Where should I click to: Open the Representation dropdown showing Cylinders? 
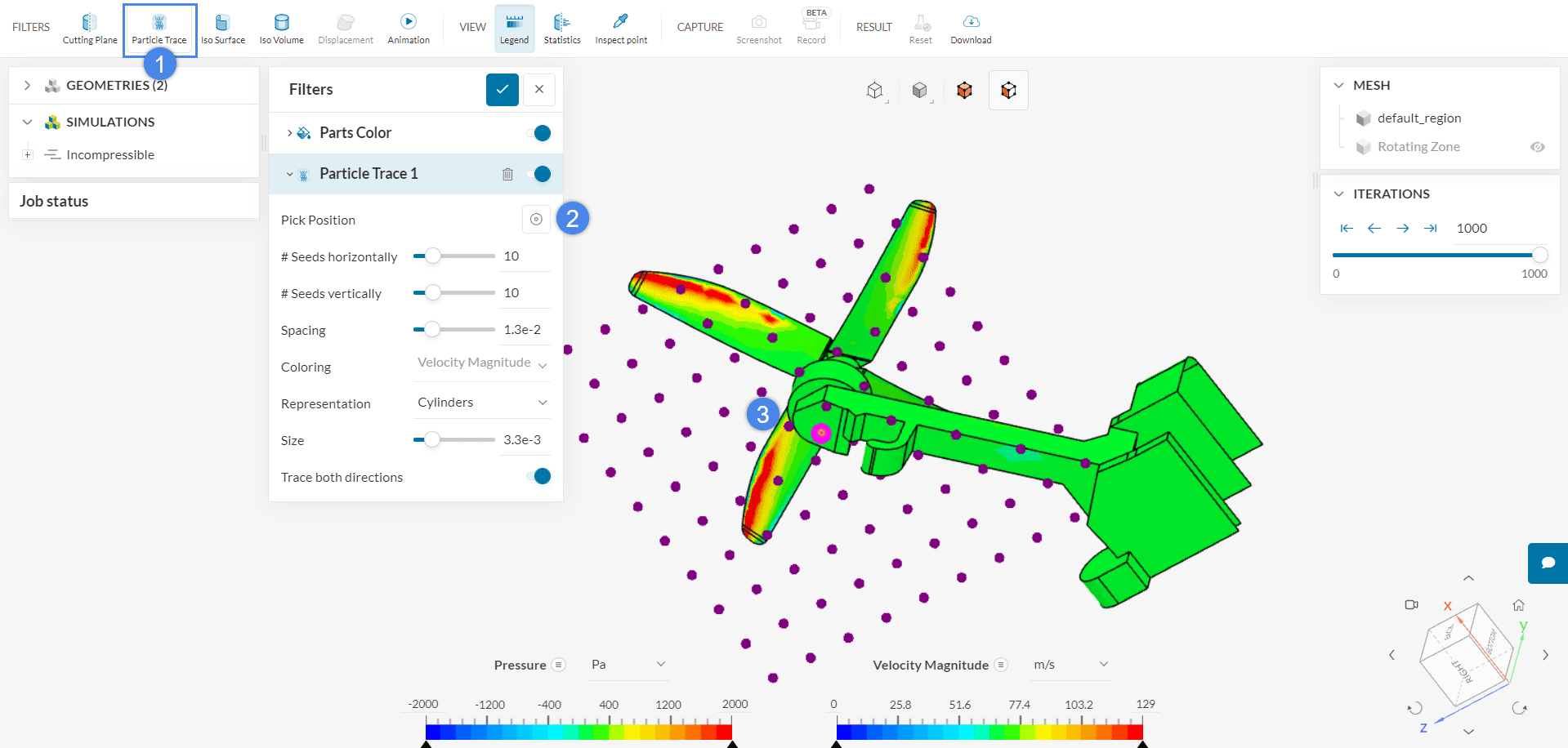(482, 403)
